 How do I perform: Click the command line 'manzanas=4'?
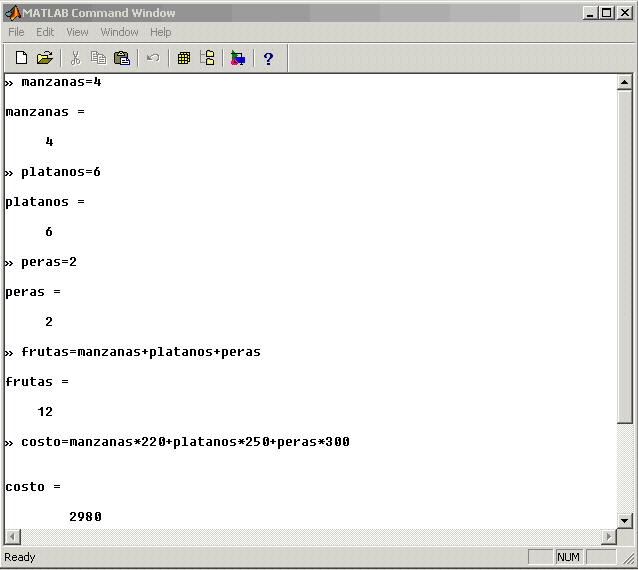coord(61,82)
